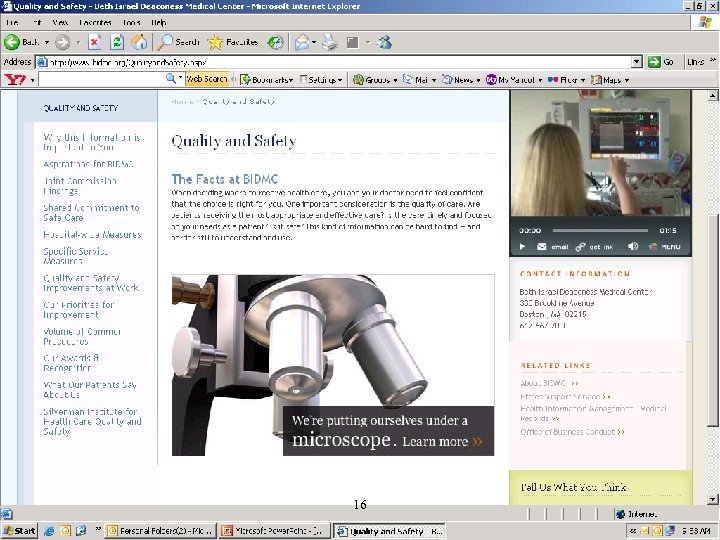
Task: Open Flickr toolbar item
Action: (x=566, y=79)
